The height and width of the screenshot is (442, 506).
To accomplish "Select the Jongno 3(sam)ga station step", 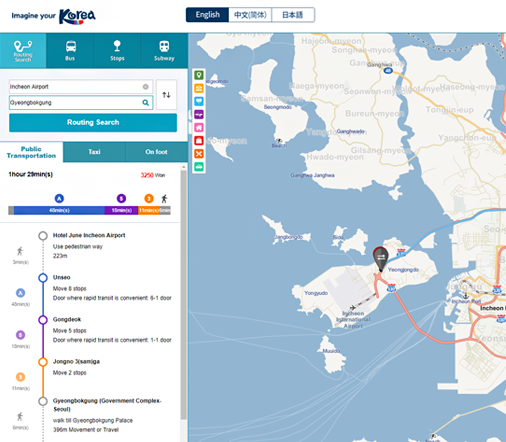I will [x=76, y=361].
